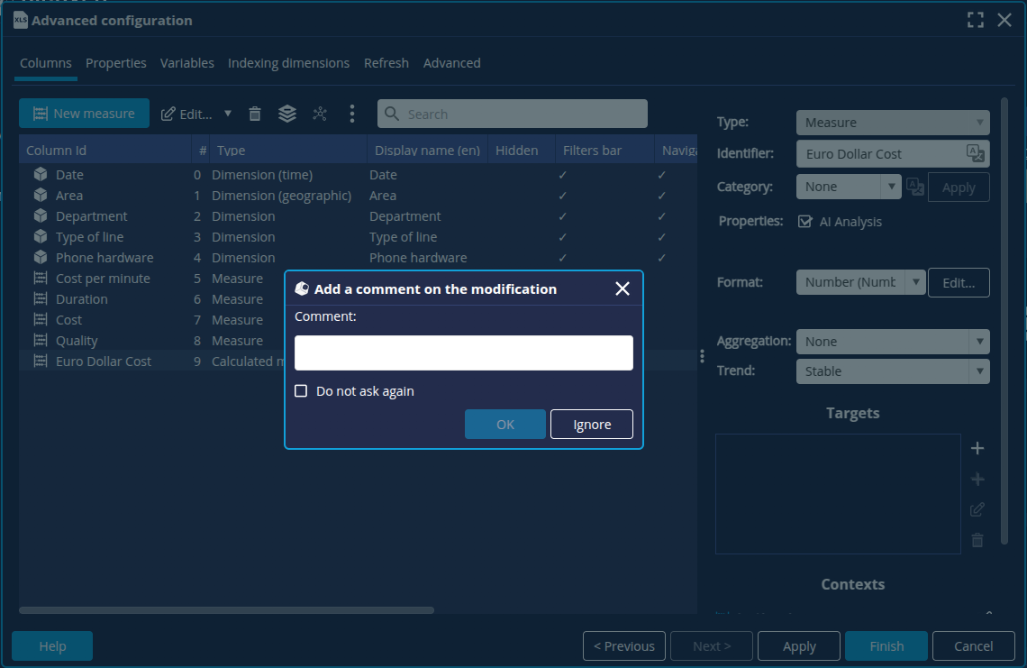Open the Variables tab
The image size is (1027, 668).
[x=187, y=63]
